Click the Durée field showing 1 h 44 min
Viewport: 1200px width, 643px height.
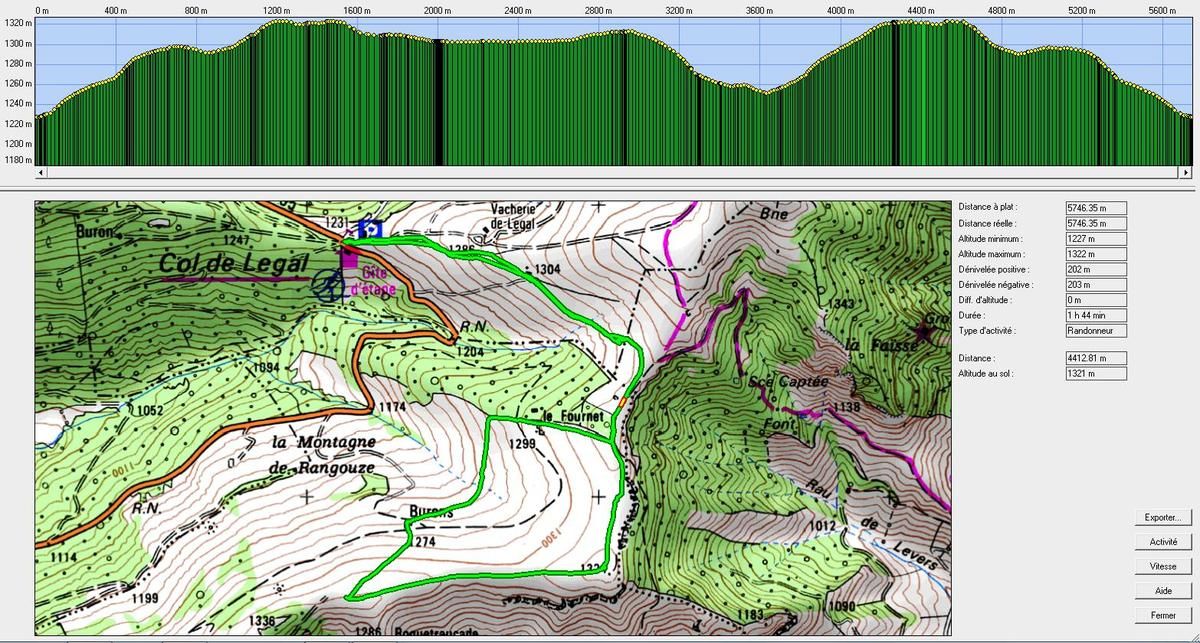1097,316
